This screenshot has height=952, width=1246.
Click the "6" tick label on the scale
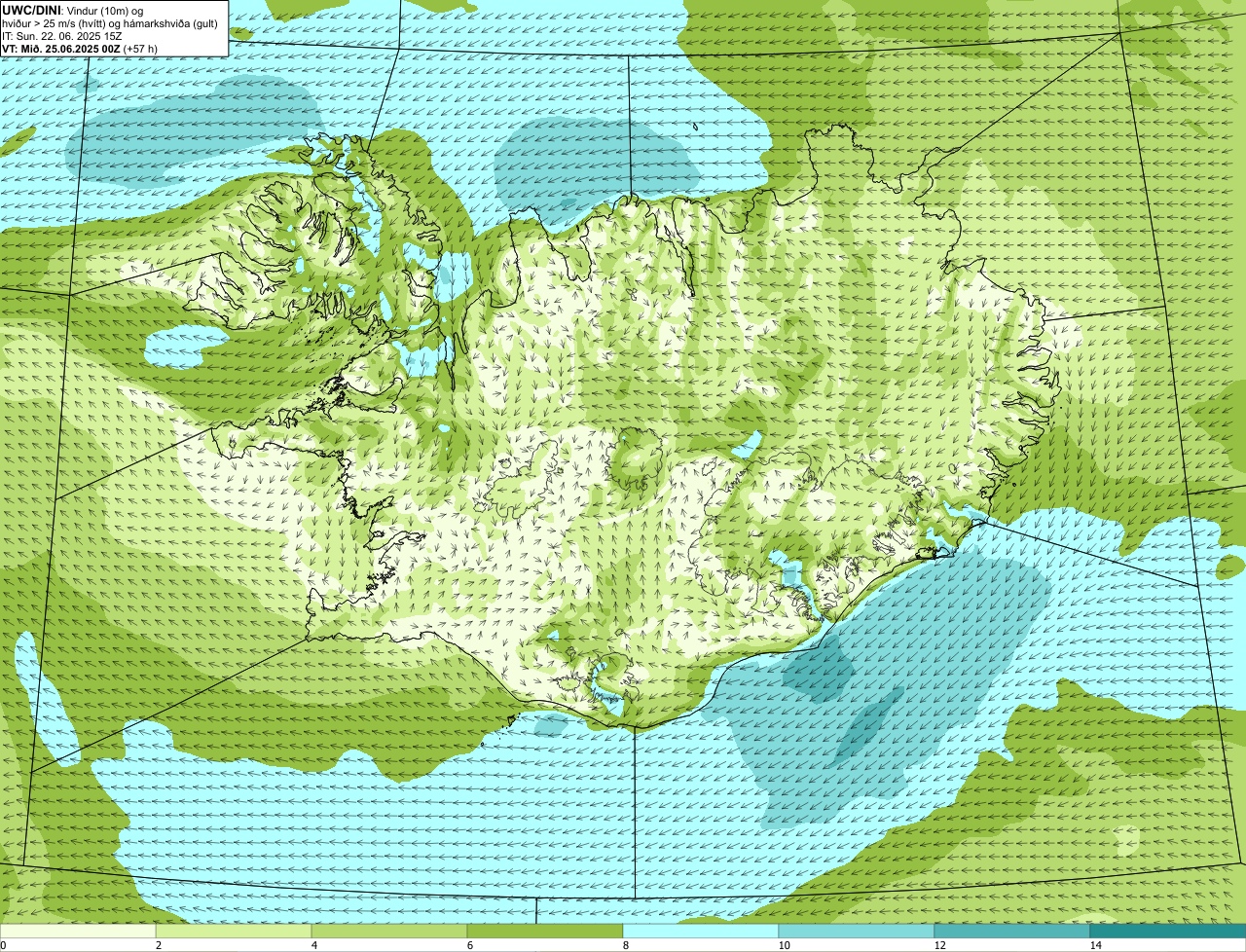pyautogui.click(x=469, y=945)
